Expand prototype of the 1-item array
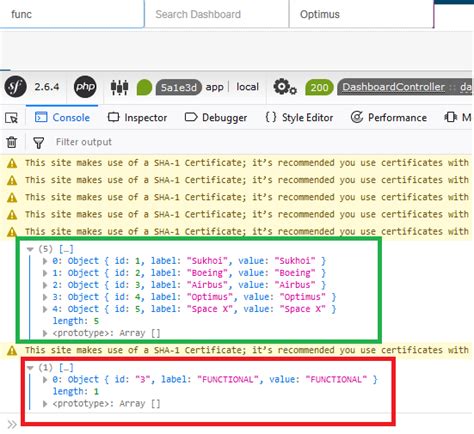Image resolution: width=474 pixels, height=434 pixels. 45,404
